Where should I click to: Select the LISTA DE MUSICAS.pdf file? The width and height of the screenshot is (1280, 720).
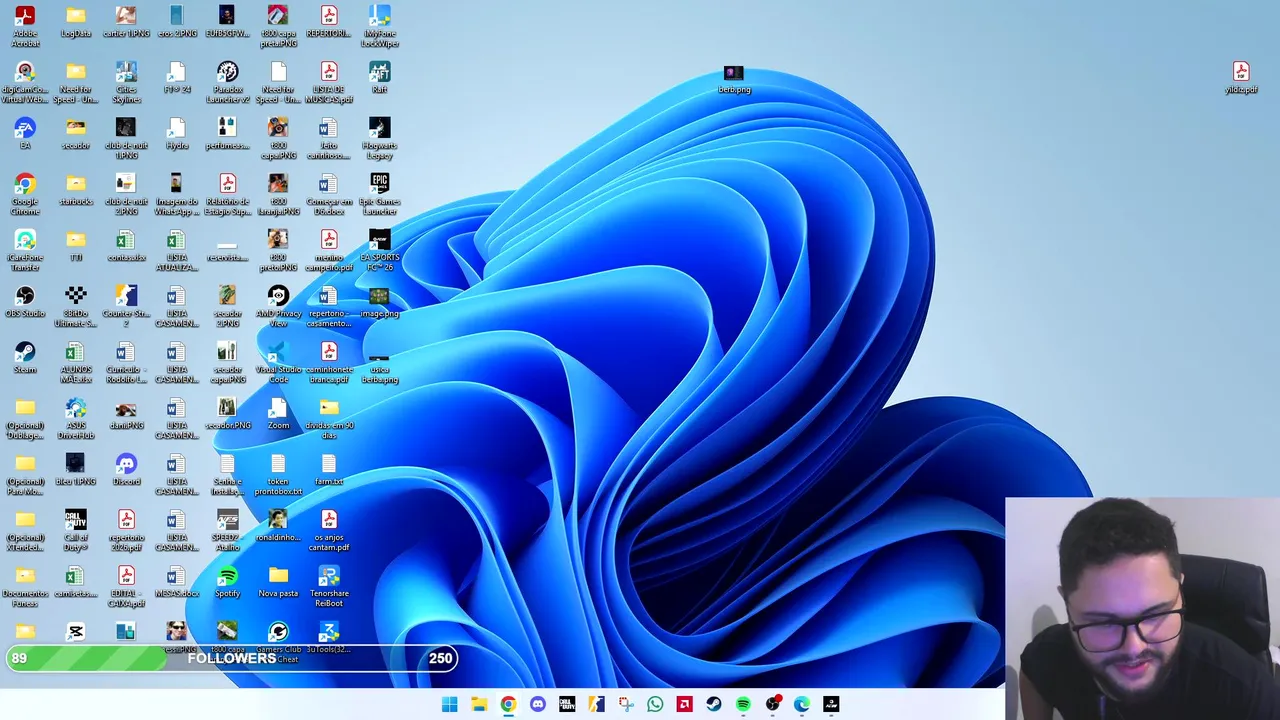329,82
